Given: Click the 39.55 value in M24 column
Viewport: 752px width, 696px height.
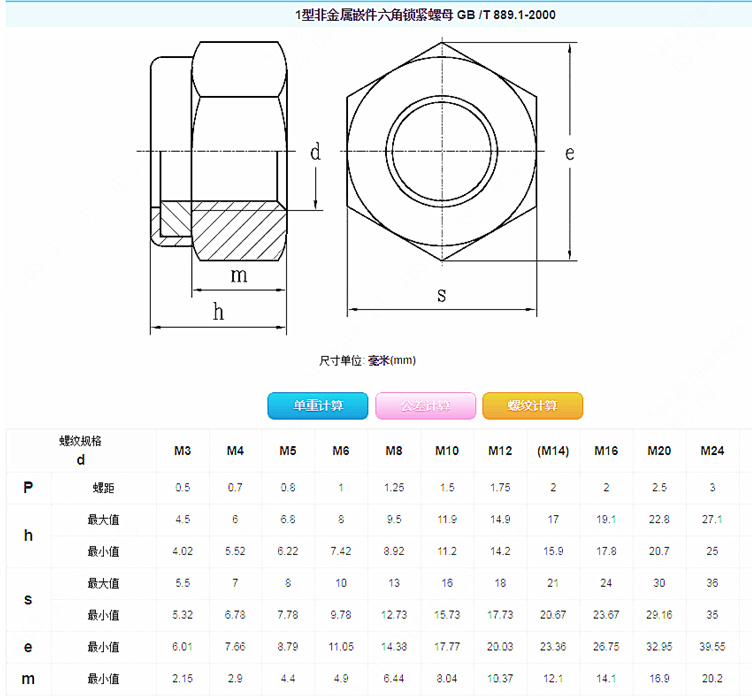Looking at the screenshot, I should pyautogui.click(x=711, y=647).
